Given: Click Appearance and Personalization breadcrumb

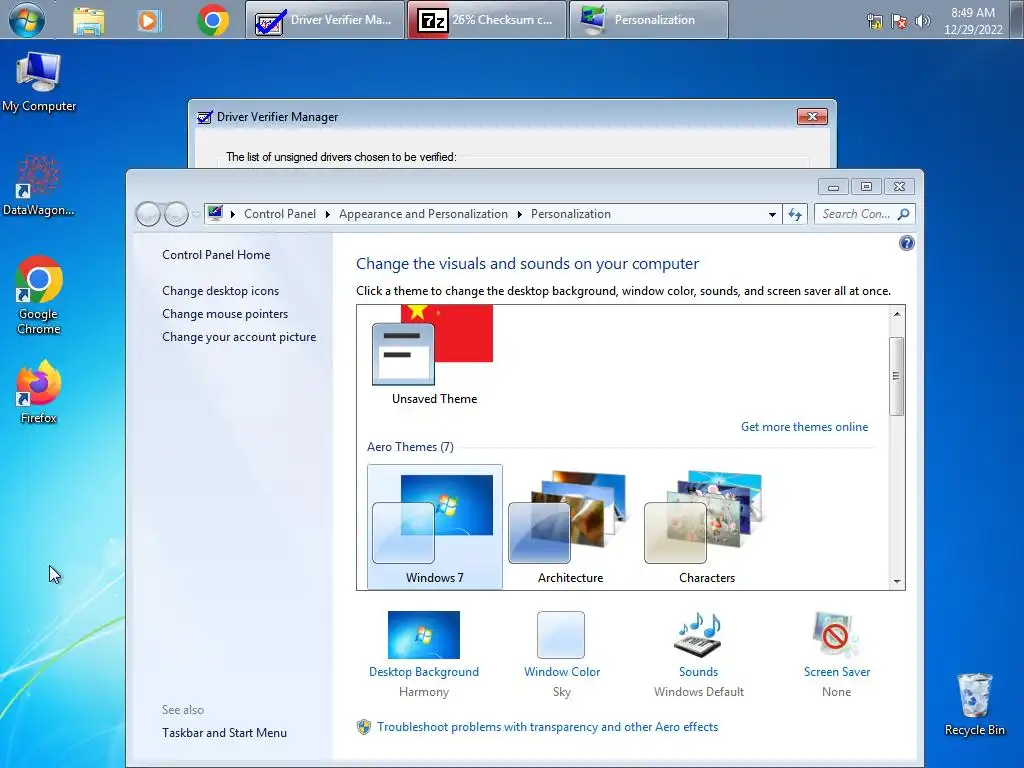Looking at the screenshot, I should (x=423, y=214).
